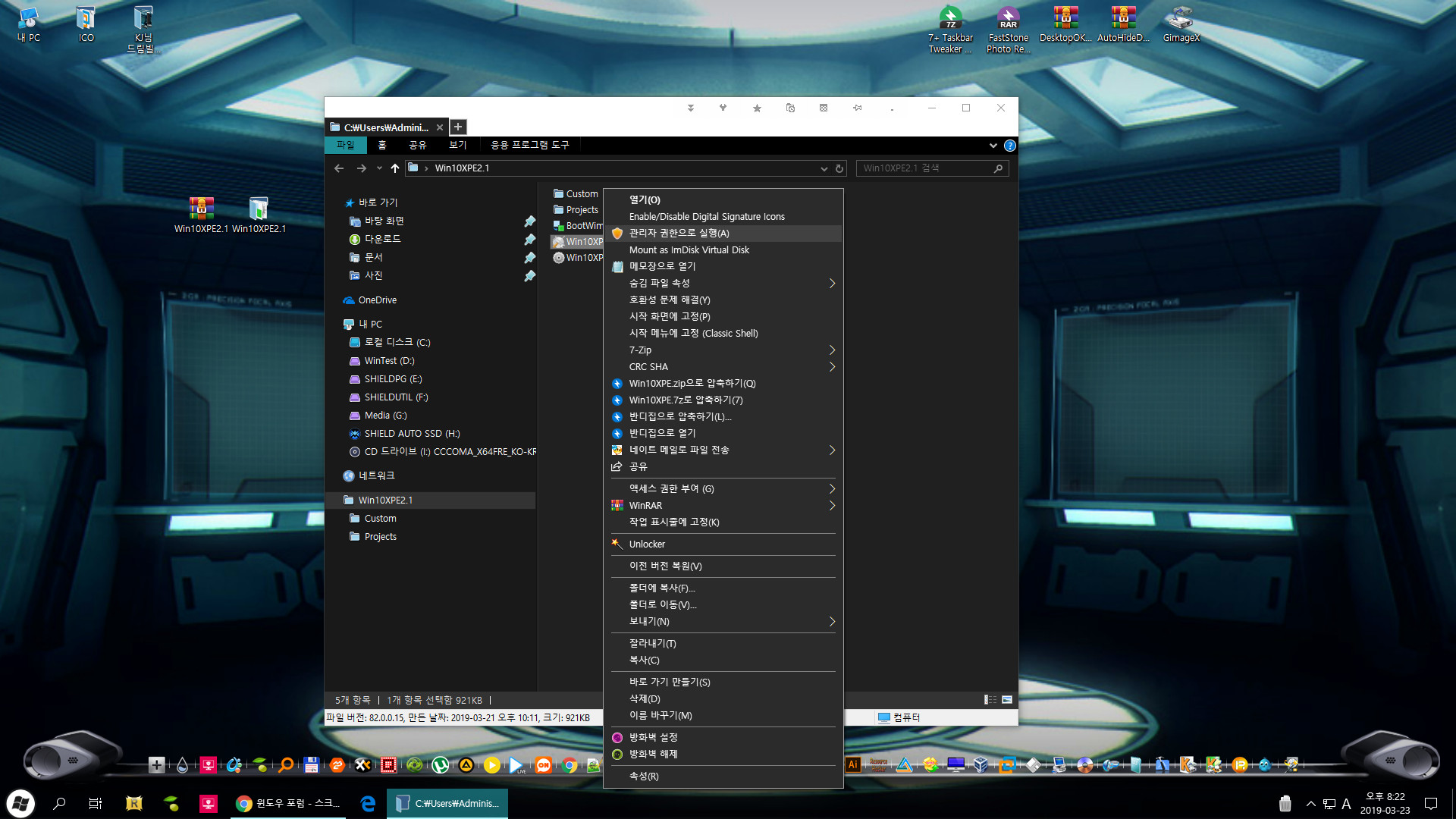
Task: Expand the 7-Zip submenu
Action: pos(723,350)
